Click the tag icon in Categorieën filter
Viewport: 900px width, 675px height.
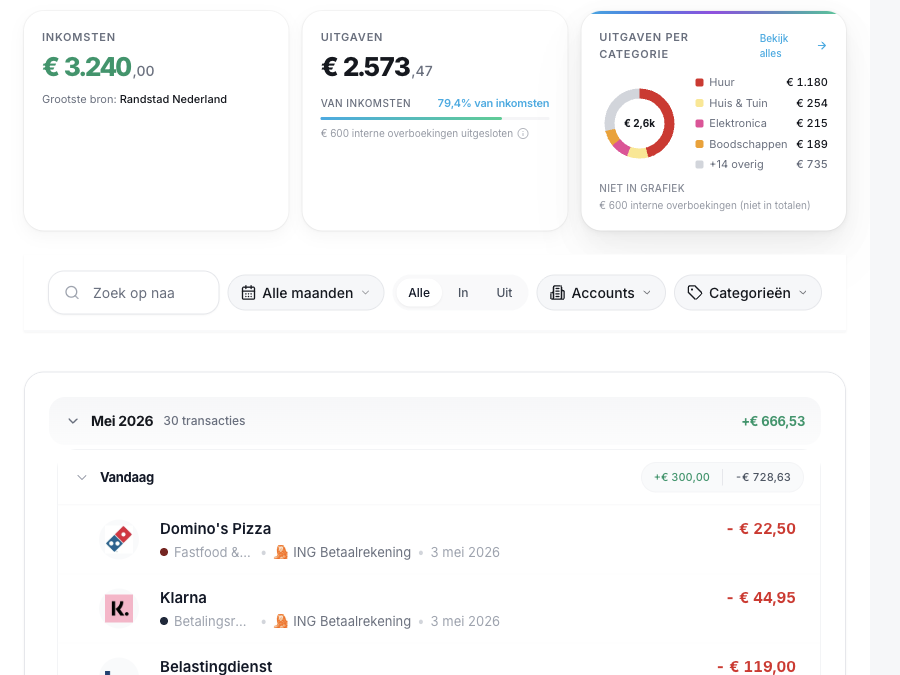click(695, 293)
